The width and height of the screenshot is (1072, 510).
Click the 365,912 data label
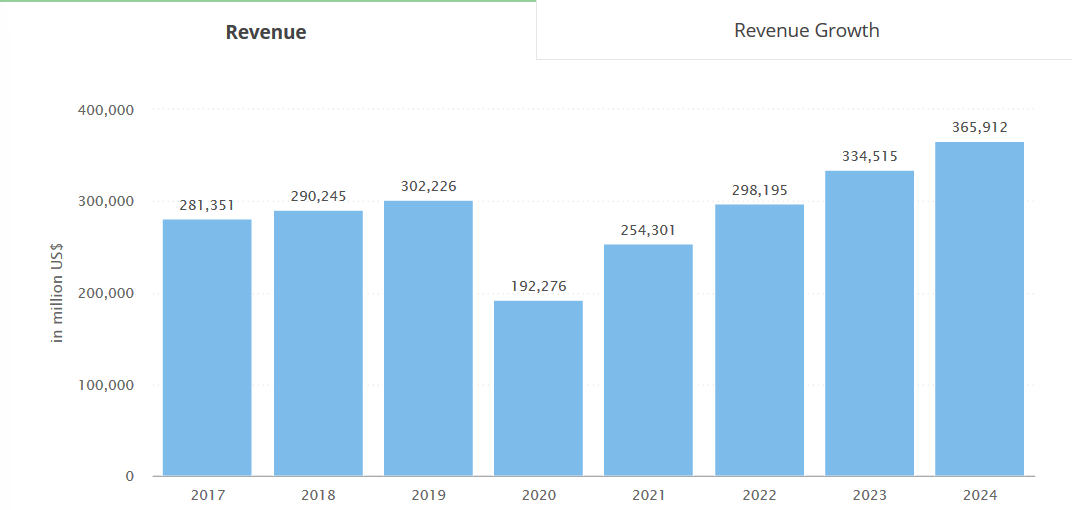pyautogui.click(x=979, y=127)
